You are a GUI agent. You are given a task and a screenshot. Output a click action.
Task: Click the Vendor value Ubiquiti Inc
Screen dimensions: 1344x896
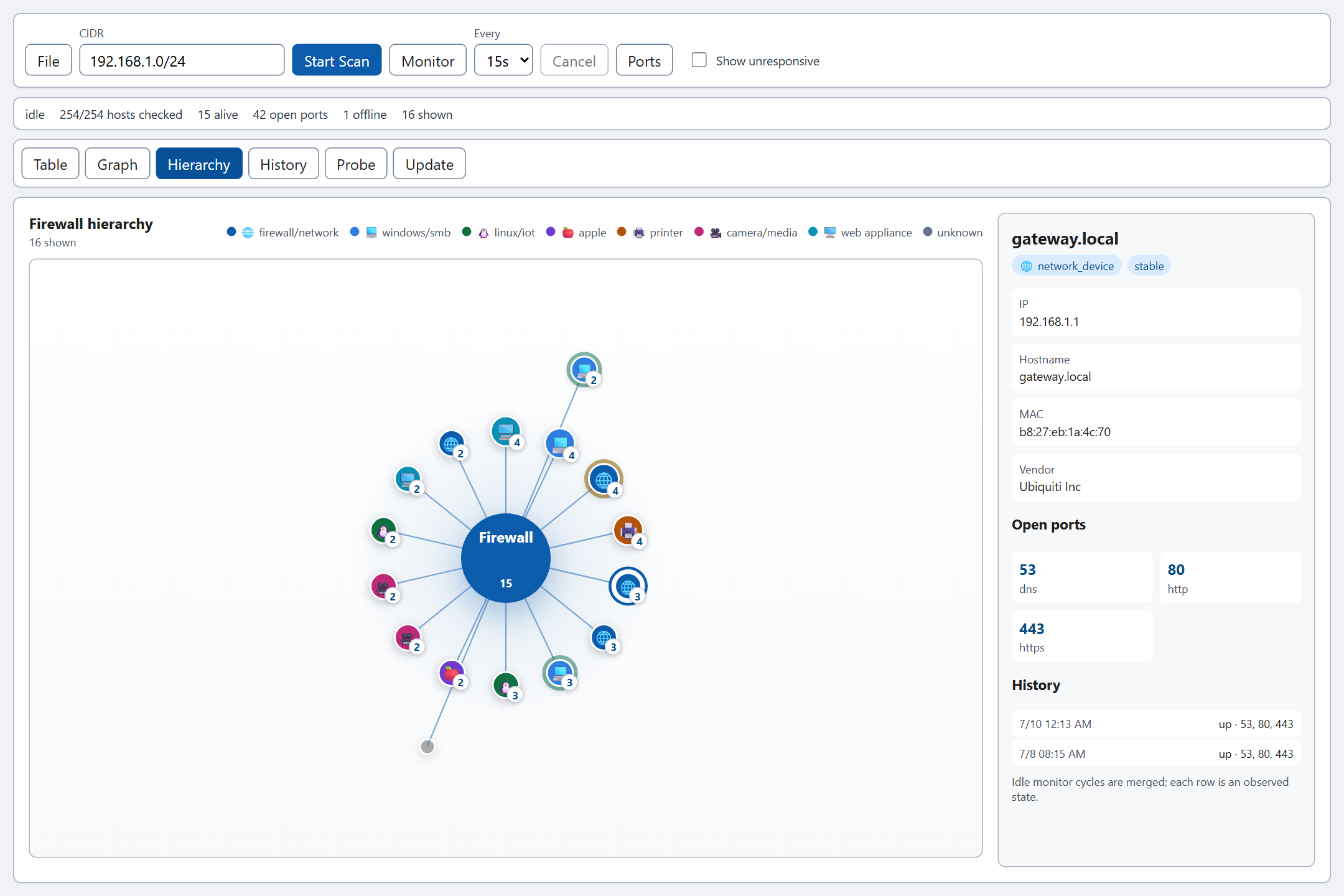click(1050, 487)
